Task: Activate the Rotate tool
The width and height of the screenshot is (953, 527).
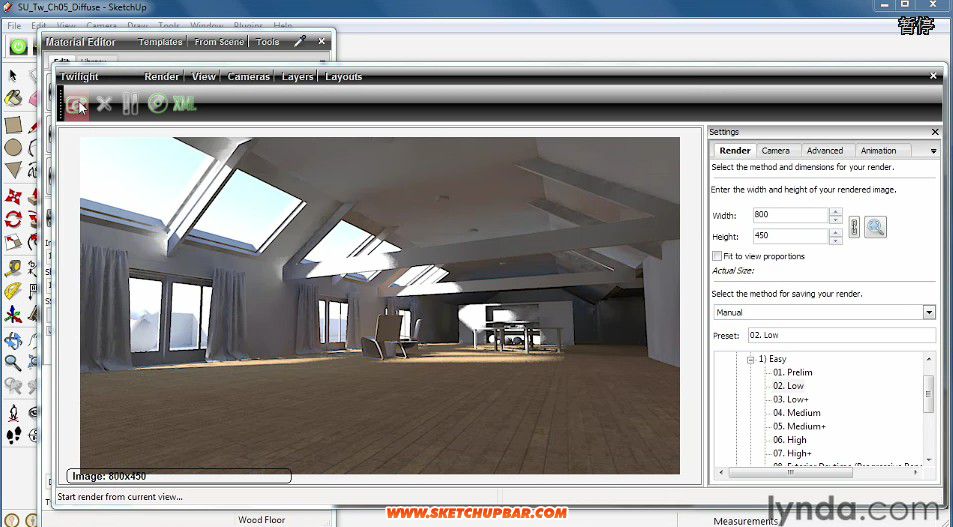Action: (13, 219)
